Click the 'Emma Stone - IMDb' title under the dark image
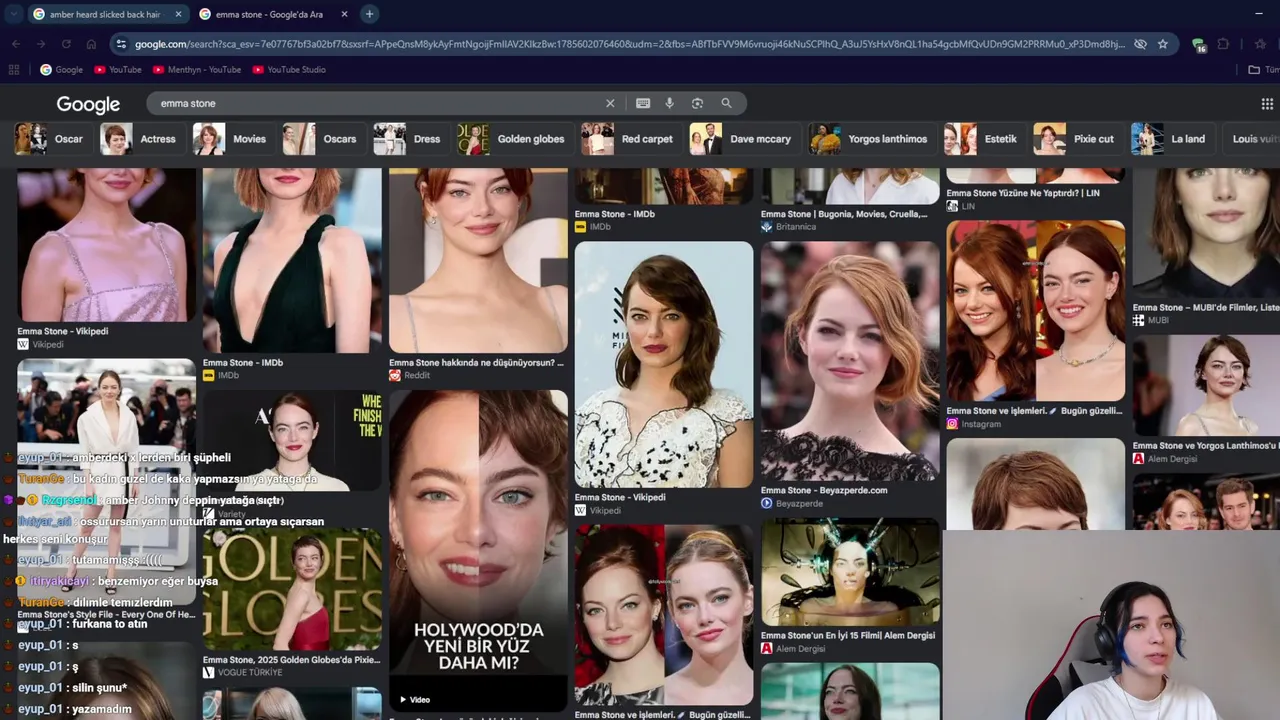The height and width of the screenshot is (720, 1280). tap(615, 214)
